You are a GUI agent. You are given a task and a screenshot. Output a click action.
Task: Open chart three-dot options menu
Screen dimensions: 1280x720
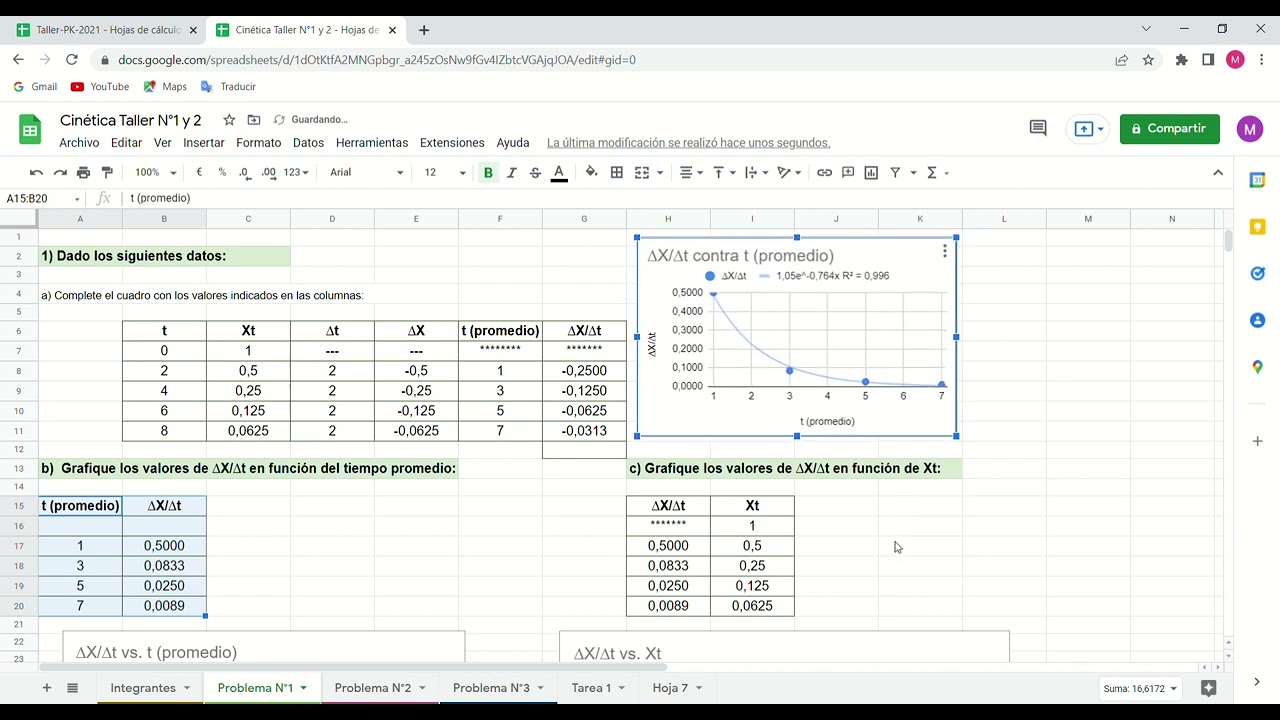944,252
